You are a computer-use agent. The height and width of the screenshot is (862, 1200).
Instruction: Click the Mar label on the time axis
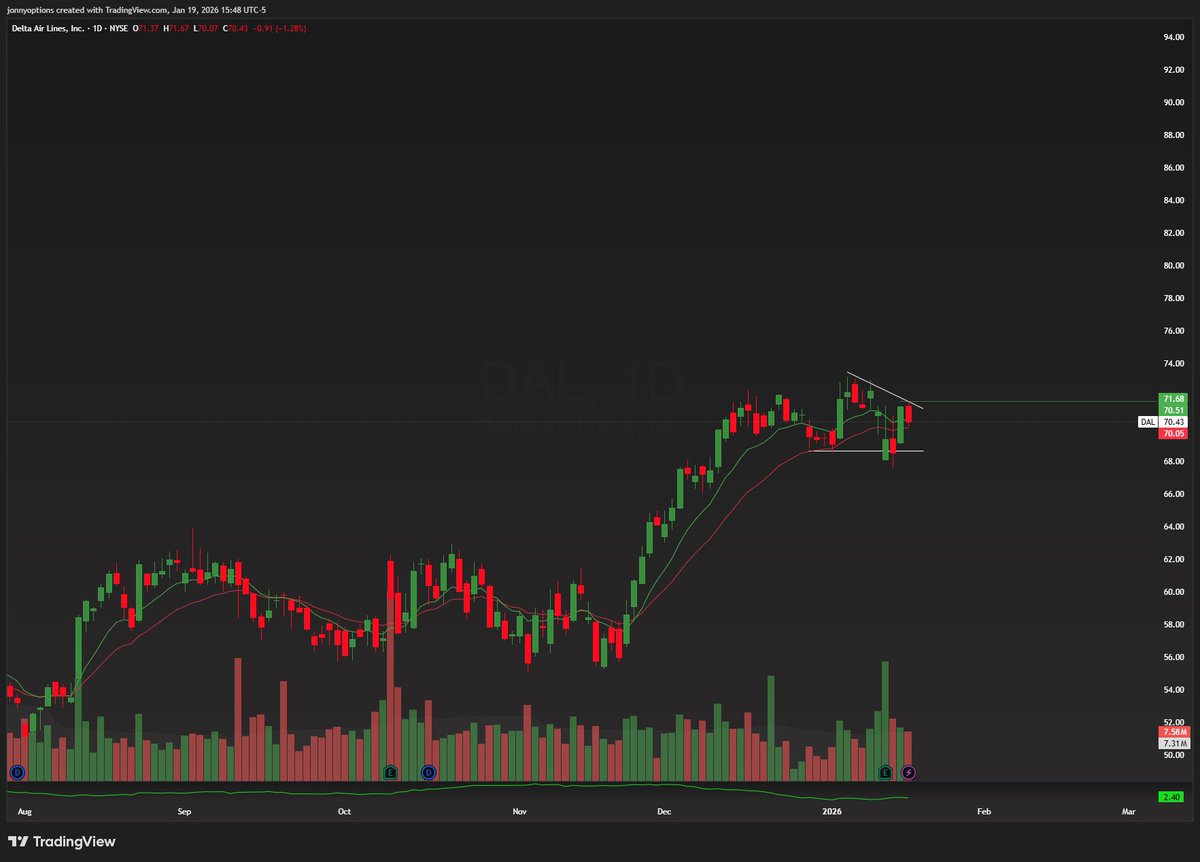(1129, 812)
